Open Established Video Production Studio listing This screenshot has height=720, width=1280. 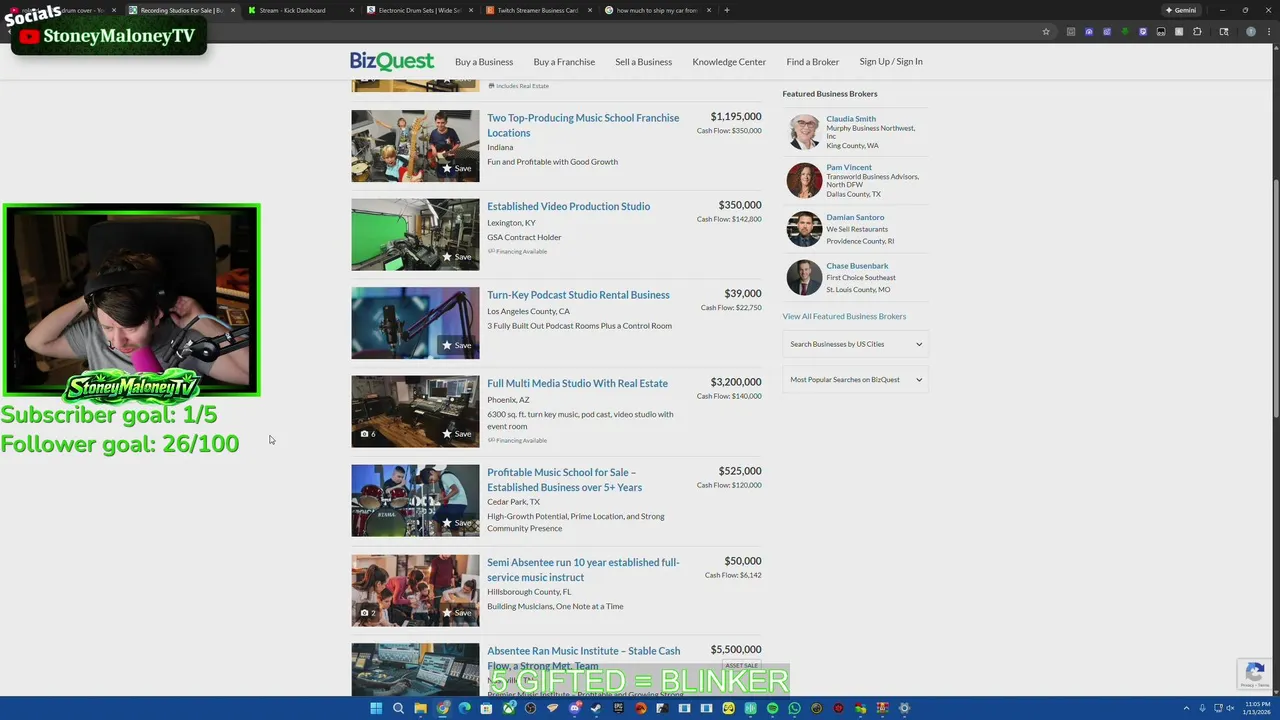pyautogui.click(x=568, y=206)
